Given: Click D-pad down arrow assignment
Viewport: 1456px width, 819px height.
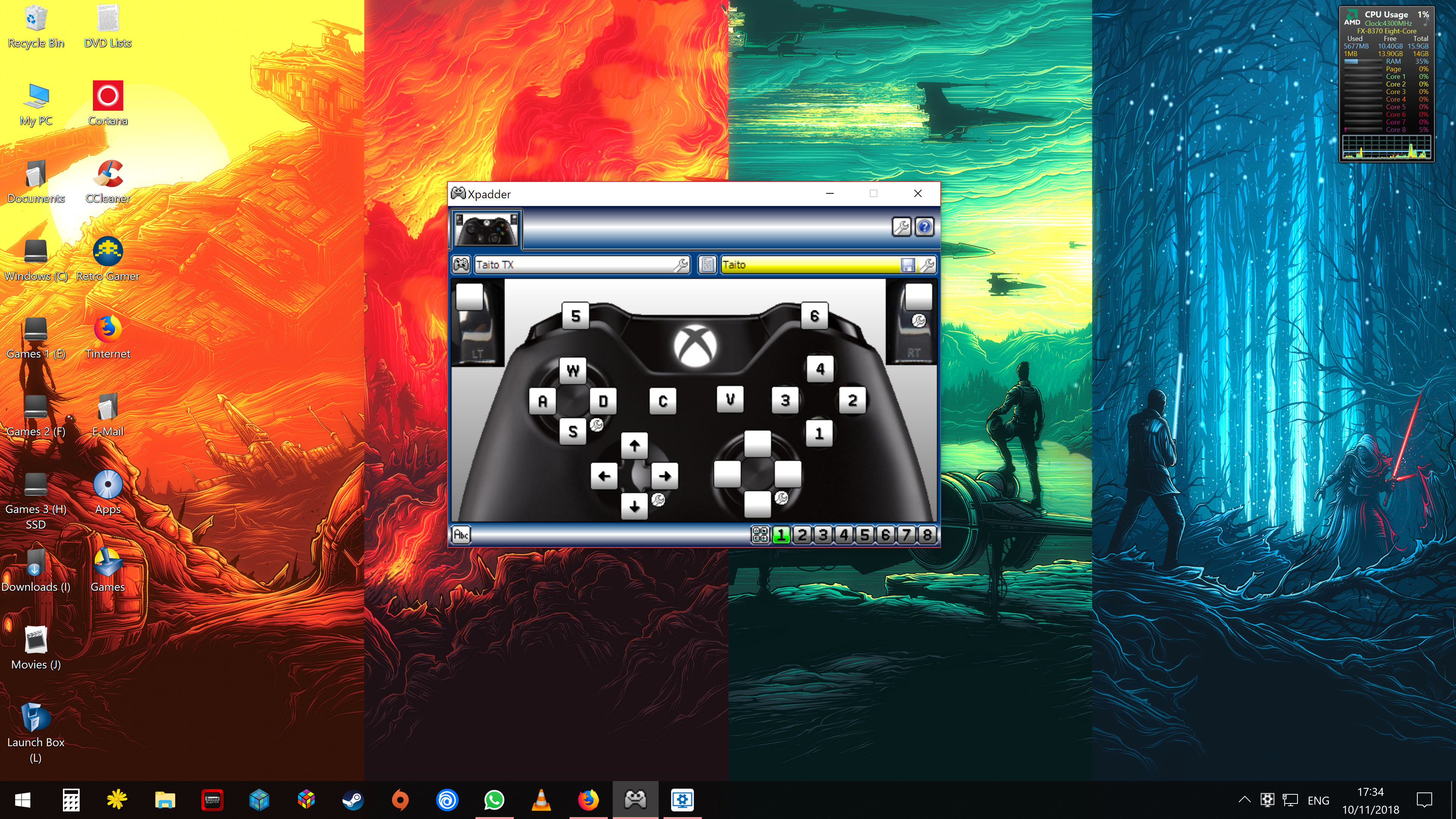Looking at the screenshot, I should (634, 506).
